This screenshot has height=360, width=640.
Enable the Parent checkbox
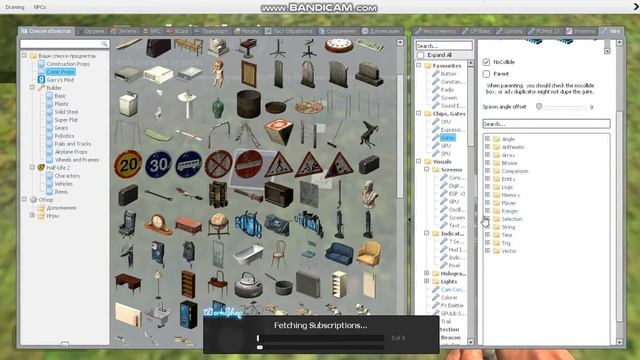pos(486,74)
